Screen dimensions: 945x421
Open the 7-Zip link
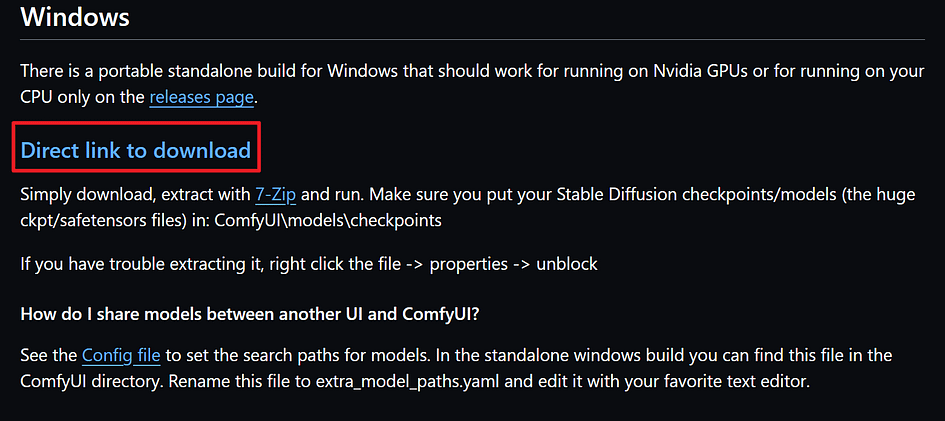point(275,195)
